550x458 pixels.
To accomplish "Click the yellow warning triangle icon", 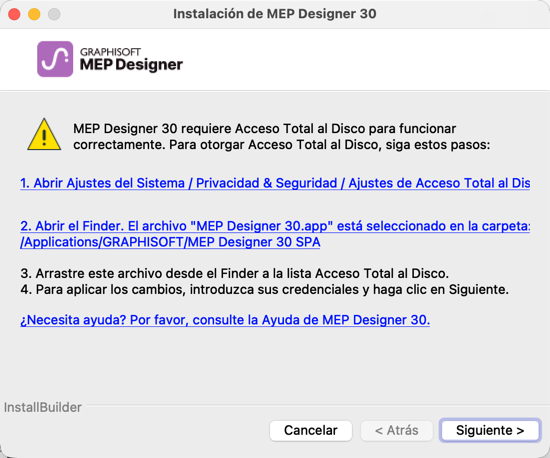I will (x=44, y=135).
